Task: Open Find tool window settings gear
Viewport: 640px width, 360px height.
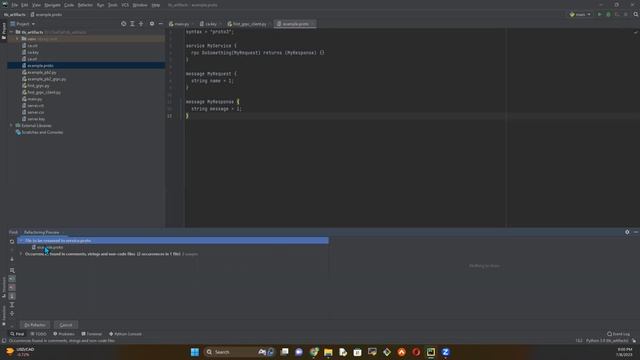Action: pos(627,232)
